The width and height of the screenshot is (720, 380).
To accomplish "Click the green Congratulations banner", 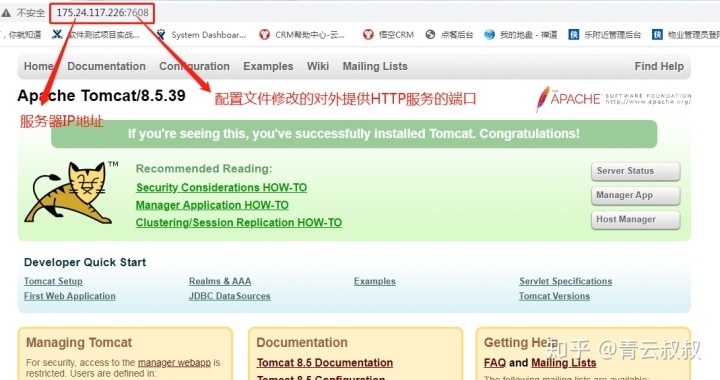I will tap(354, 134).
